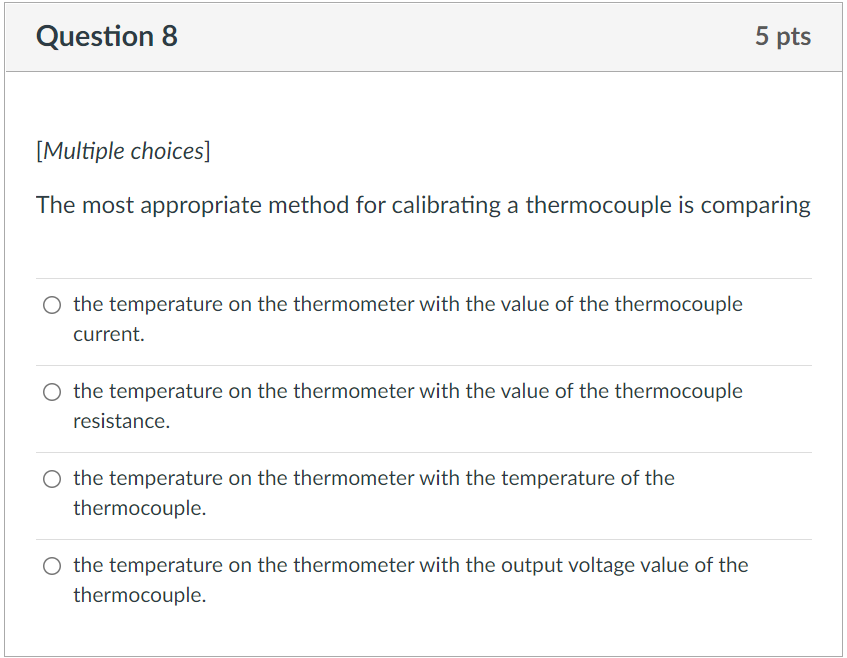Pick the radio button for output voltage value option
847x658 pixels.
(51, 566)
